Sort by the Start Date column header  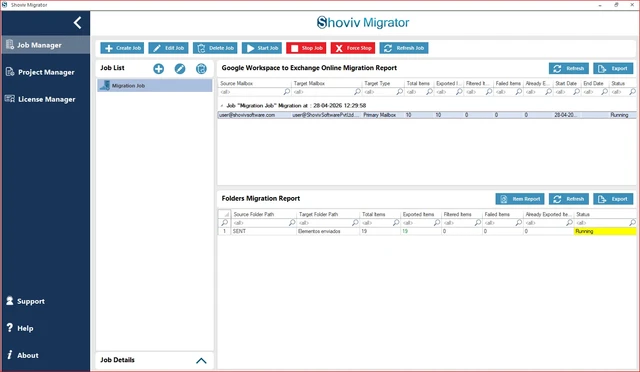point(567,83)
